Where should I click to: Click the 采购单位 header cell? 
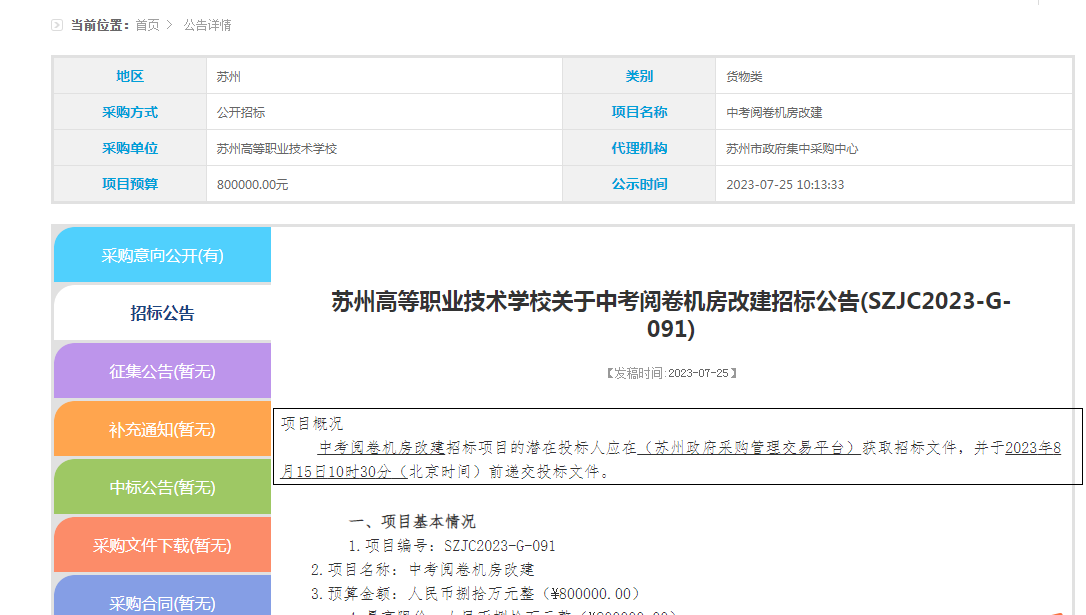pos(130,148)
